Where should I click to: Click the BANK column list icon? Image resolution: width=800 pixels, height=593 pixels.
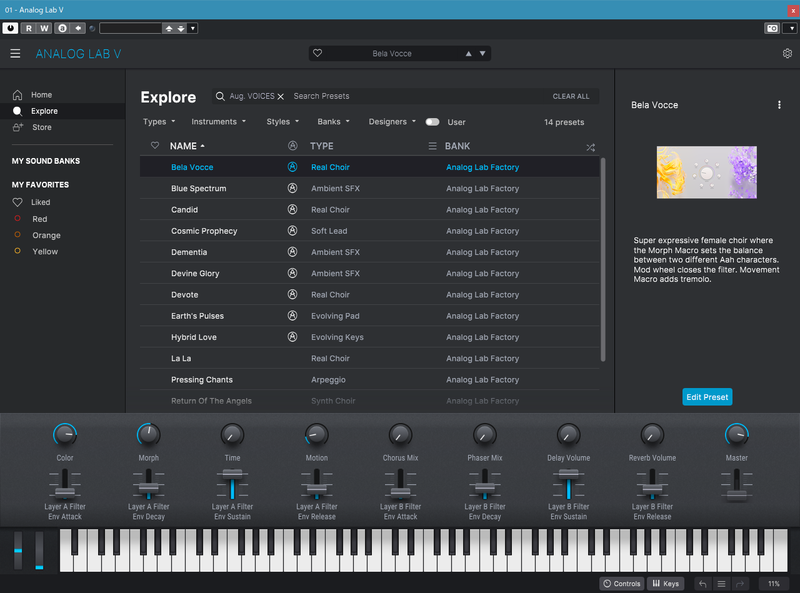tap(432, 146)
